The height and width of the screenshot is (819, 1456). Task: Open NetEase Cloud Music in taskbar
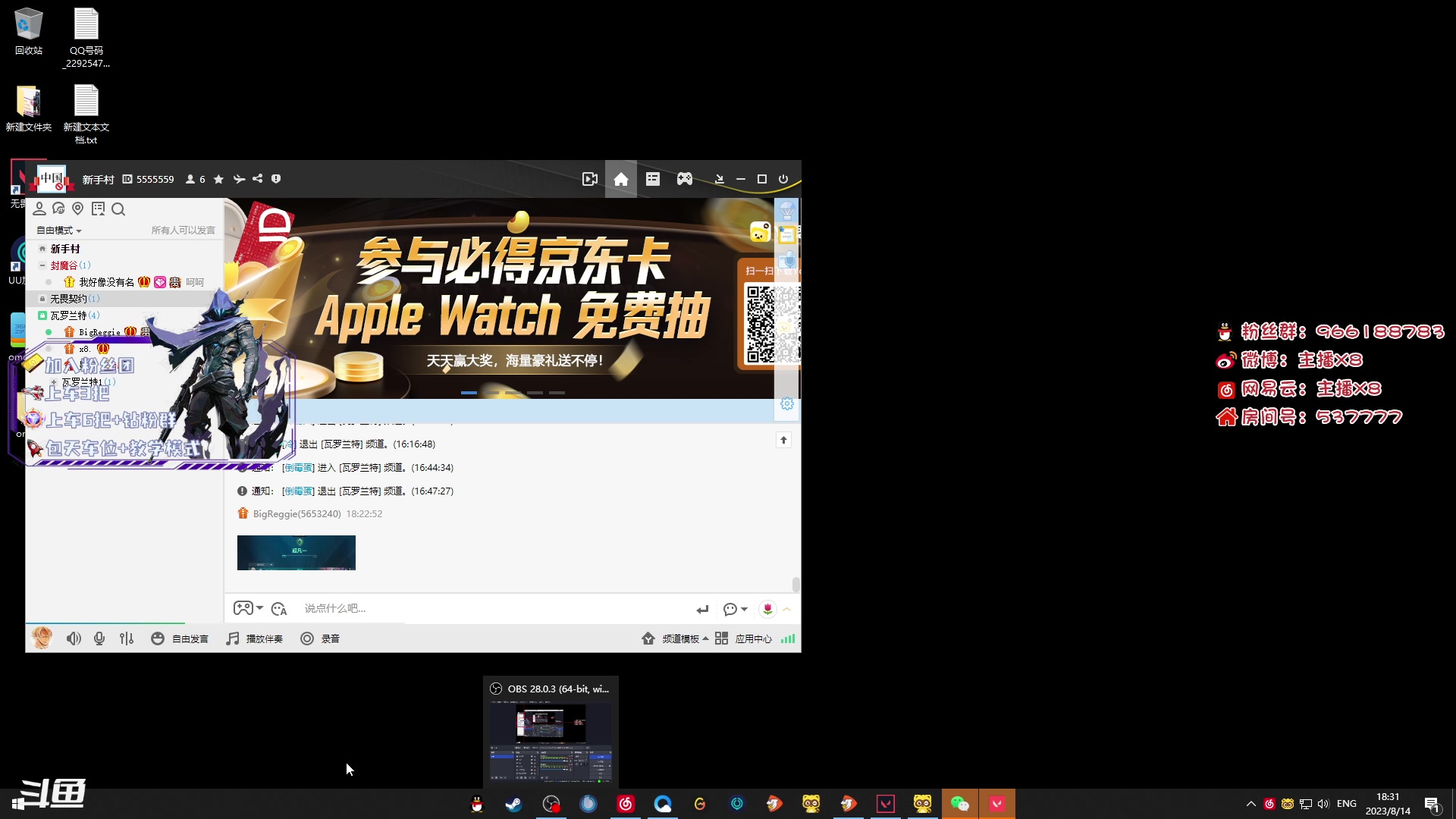(626, 804)
